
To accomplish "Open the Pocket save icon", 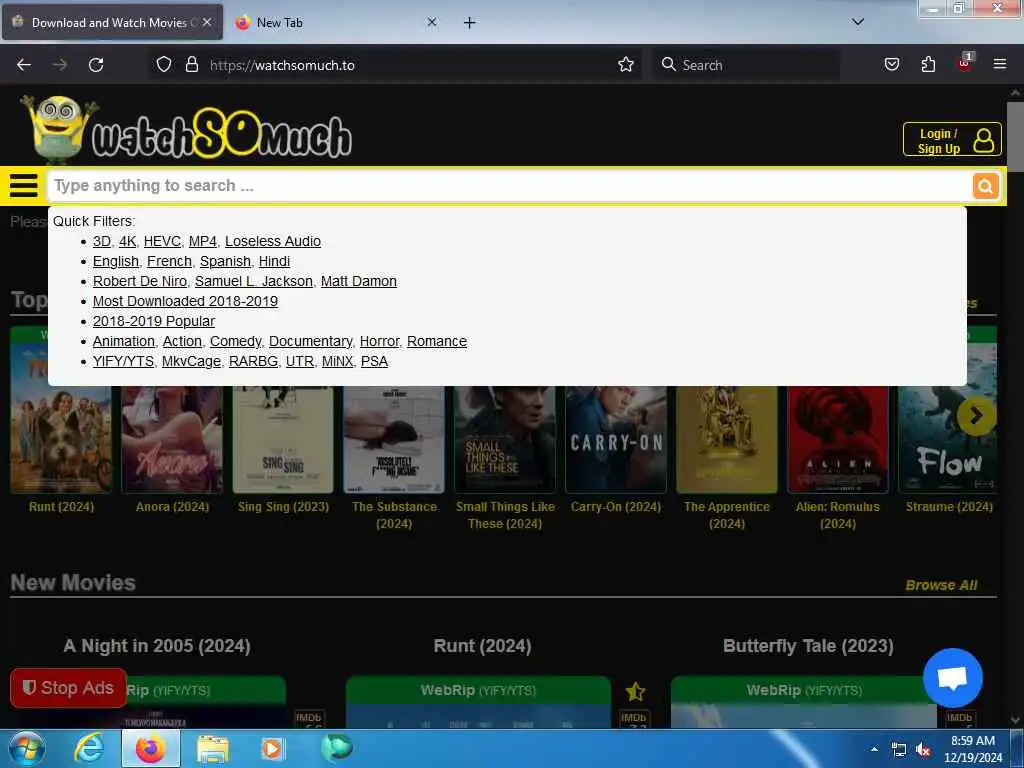I will click(891, 64).
